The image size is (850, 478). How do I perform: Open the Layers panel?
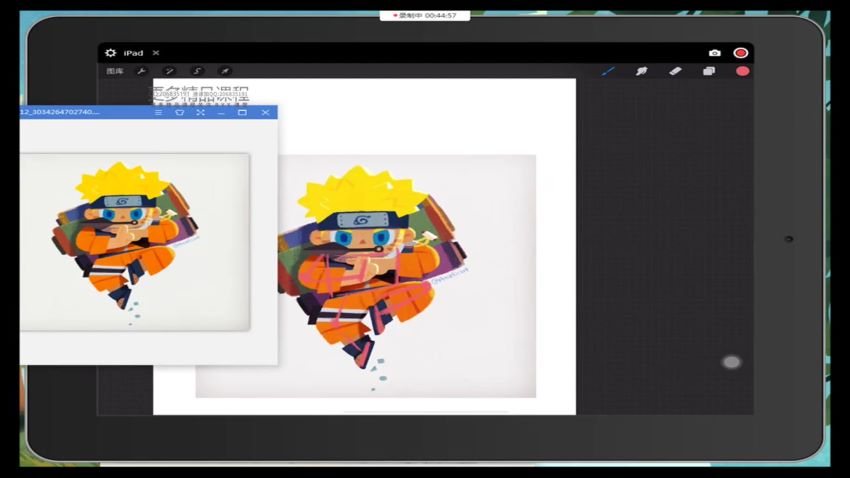708,71
